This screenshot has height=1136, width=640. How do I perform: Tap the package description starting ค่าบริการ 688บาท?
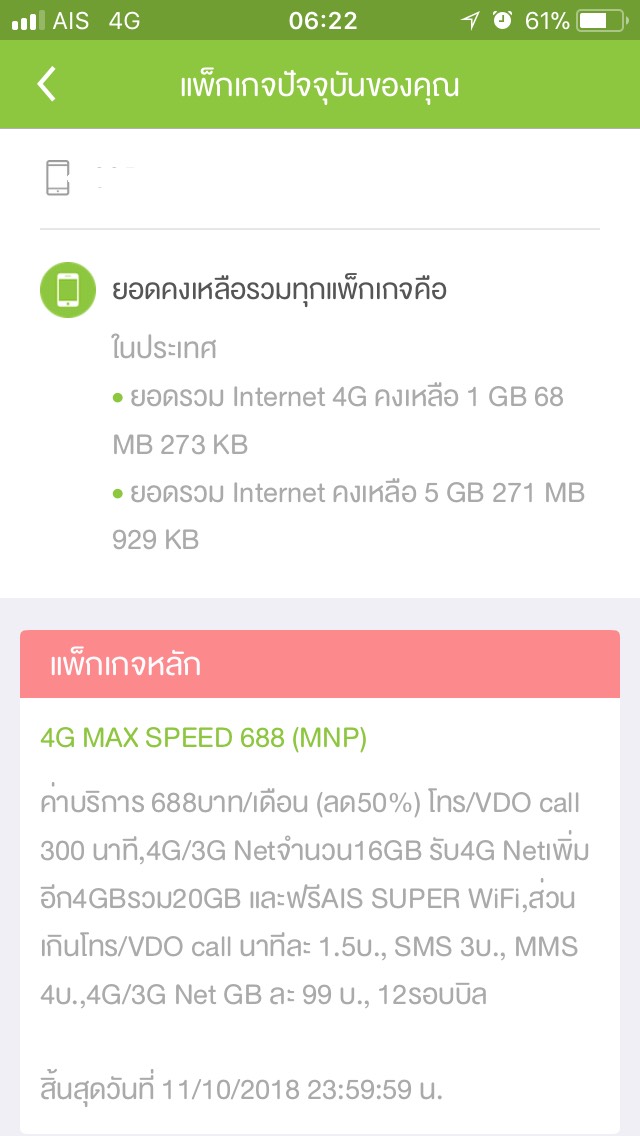pos(314,899)
